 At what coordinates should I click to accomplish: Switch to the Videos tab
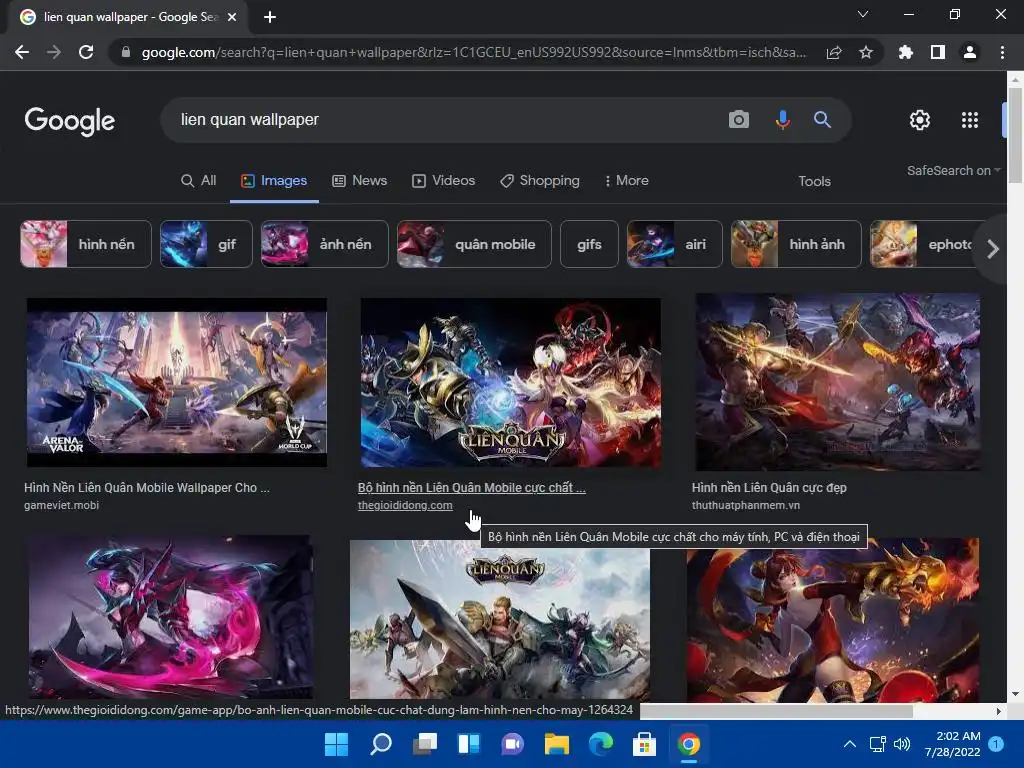tap(443, 180)
